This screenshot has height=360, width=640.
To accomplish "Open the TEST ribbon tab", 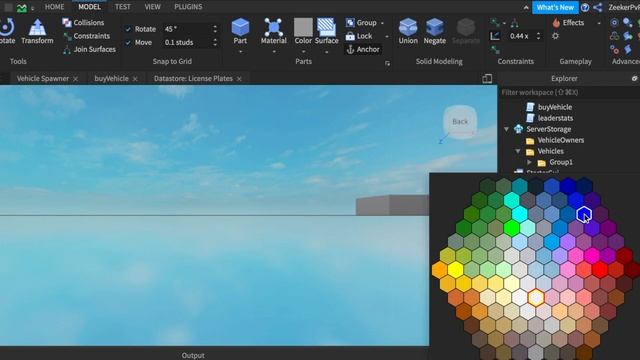I will [122, 7].
